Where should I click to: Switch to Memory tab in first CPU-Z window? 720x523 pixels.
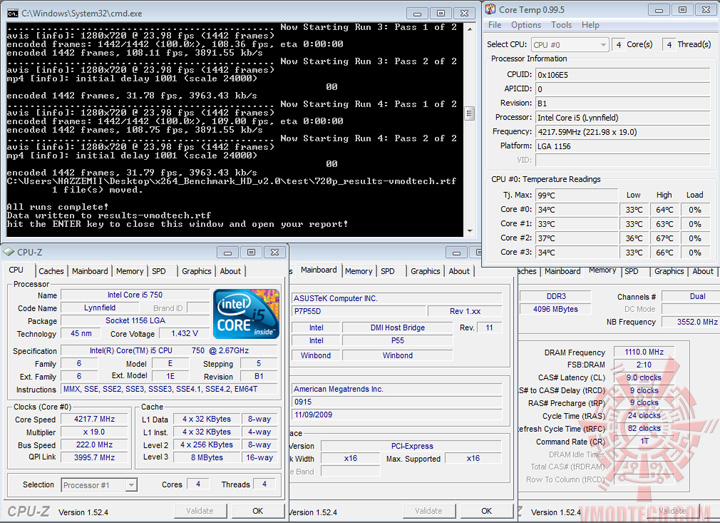(x=129, y=271)
